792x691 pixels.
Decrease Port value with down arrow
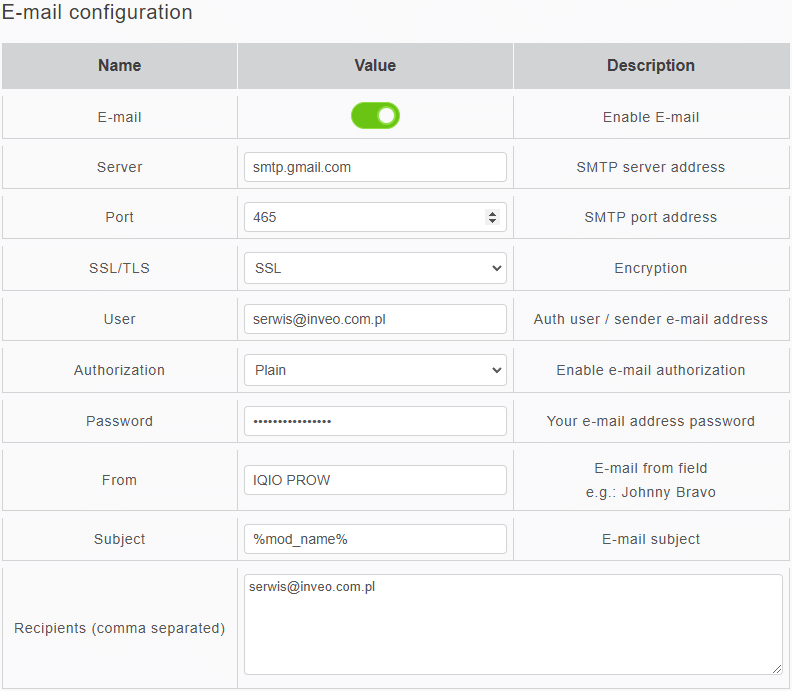pos(492,221)
